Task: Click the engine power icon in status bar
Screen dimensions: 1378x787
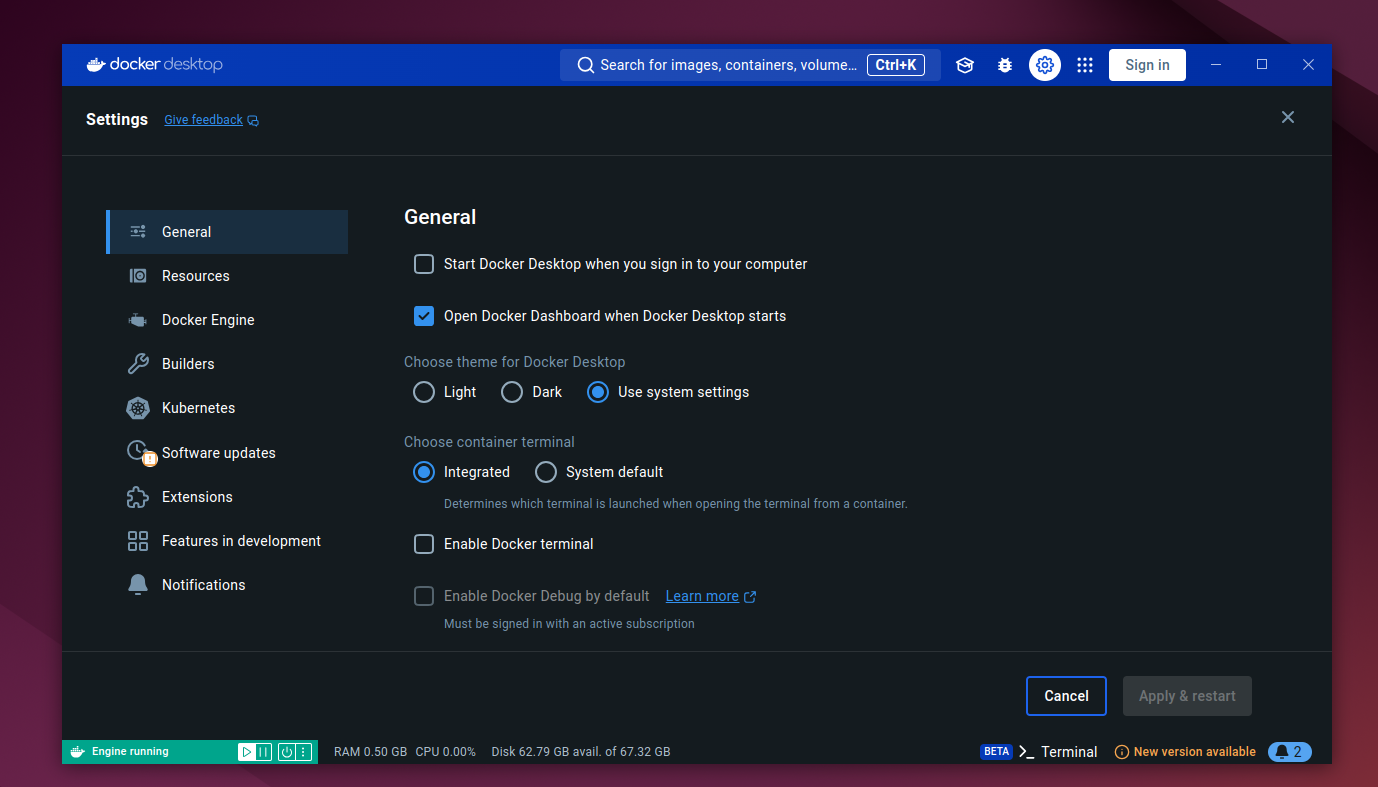Action: point(286,752)
